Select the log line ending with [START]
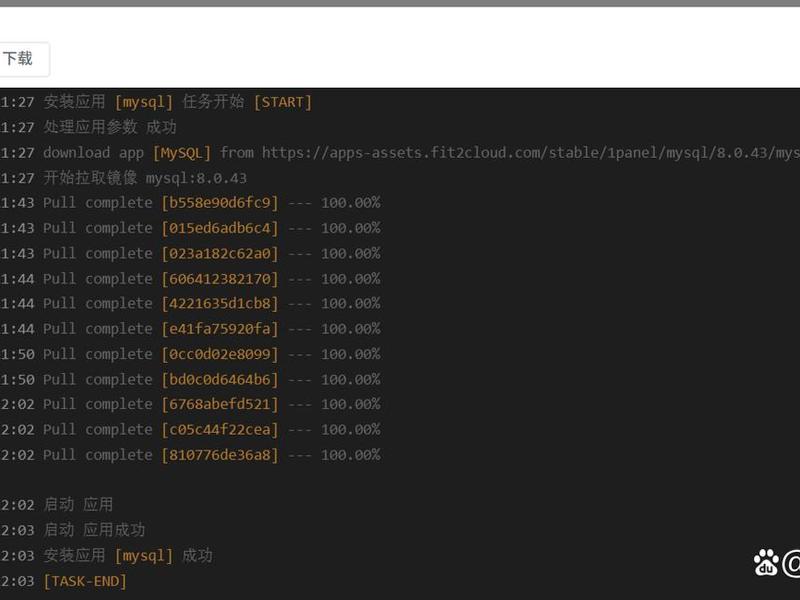Image resolution: width=800 pixels, height=600 pixels. point(156,102)
